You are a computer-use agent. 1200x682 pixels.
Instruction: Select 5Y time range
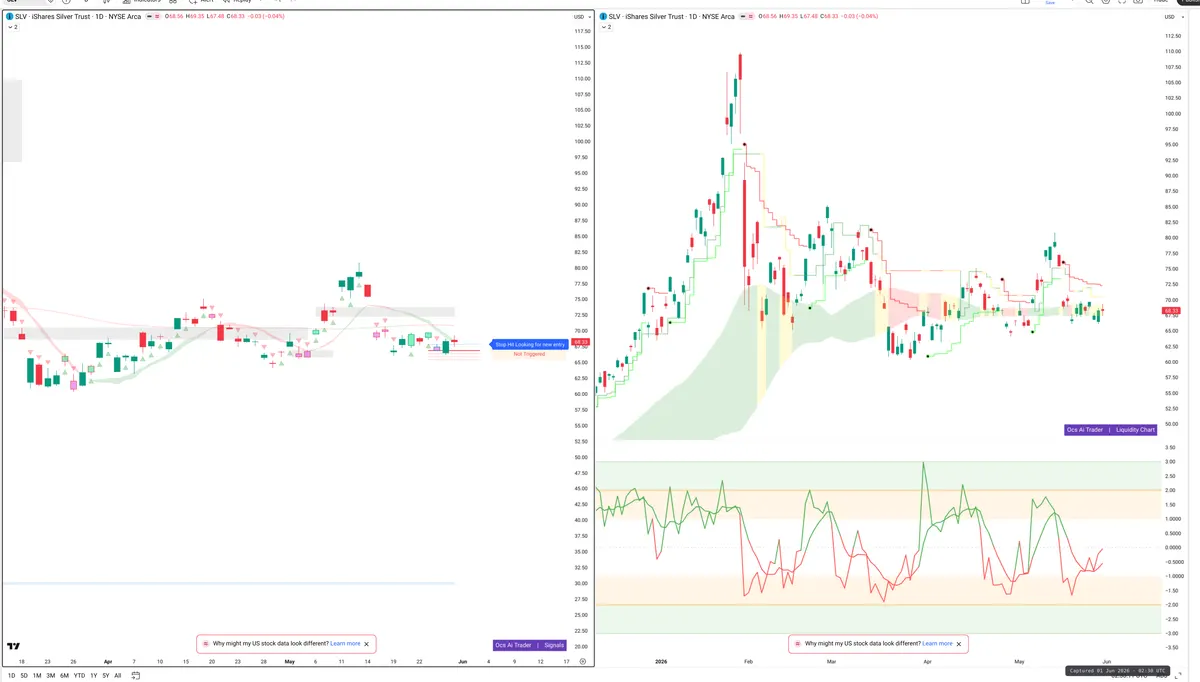(106, 676)
